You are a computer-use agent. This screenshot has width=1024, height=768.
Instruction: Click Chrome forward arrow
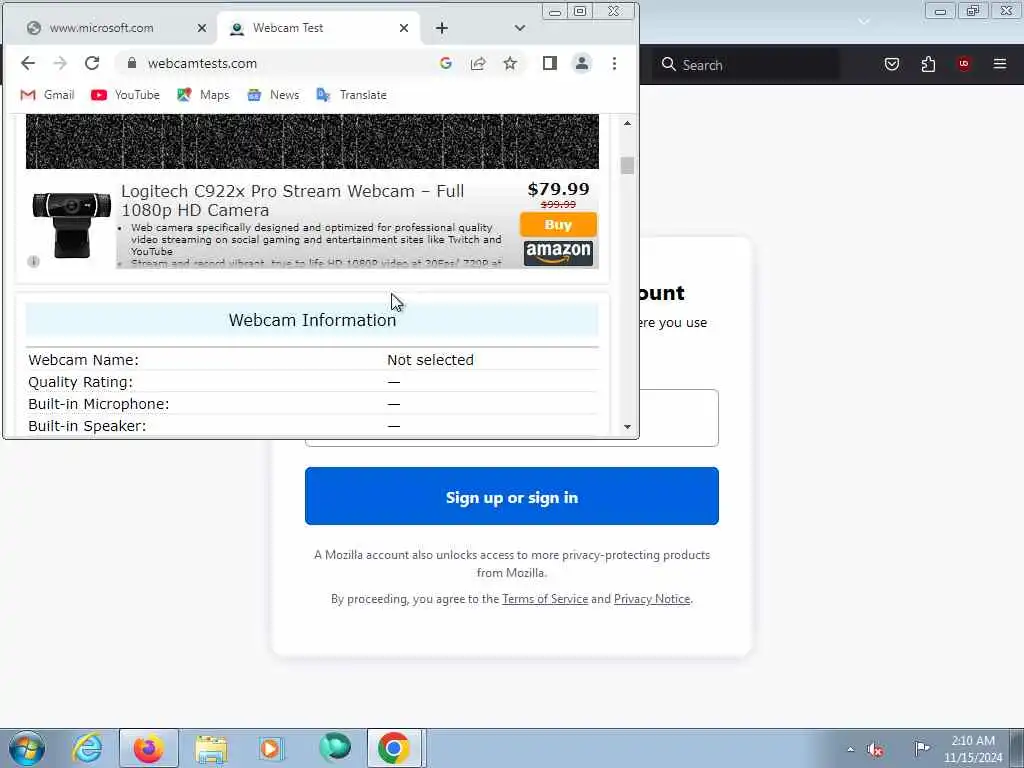59,63
